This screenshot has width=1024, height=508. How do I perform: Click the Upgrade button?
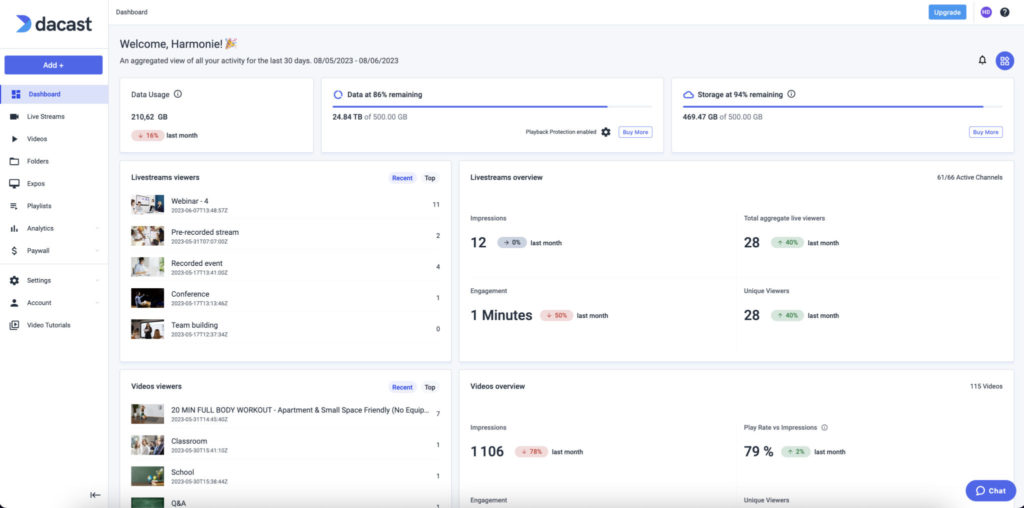946,12
